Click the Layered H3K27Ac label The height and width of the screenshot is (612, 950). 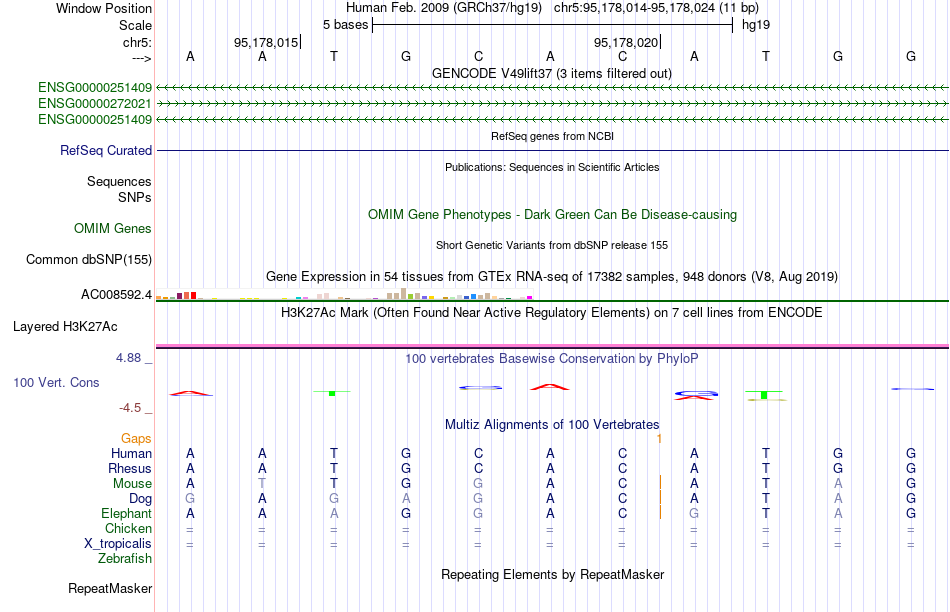point(65,327)
